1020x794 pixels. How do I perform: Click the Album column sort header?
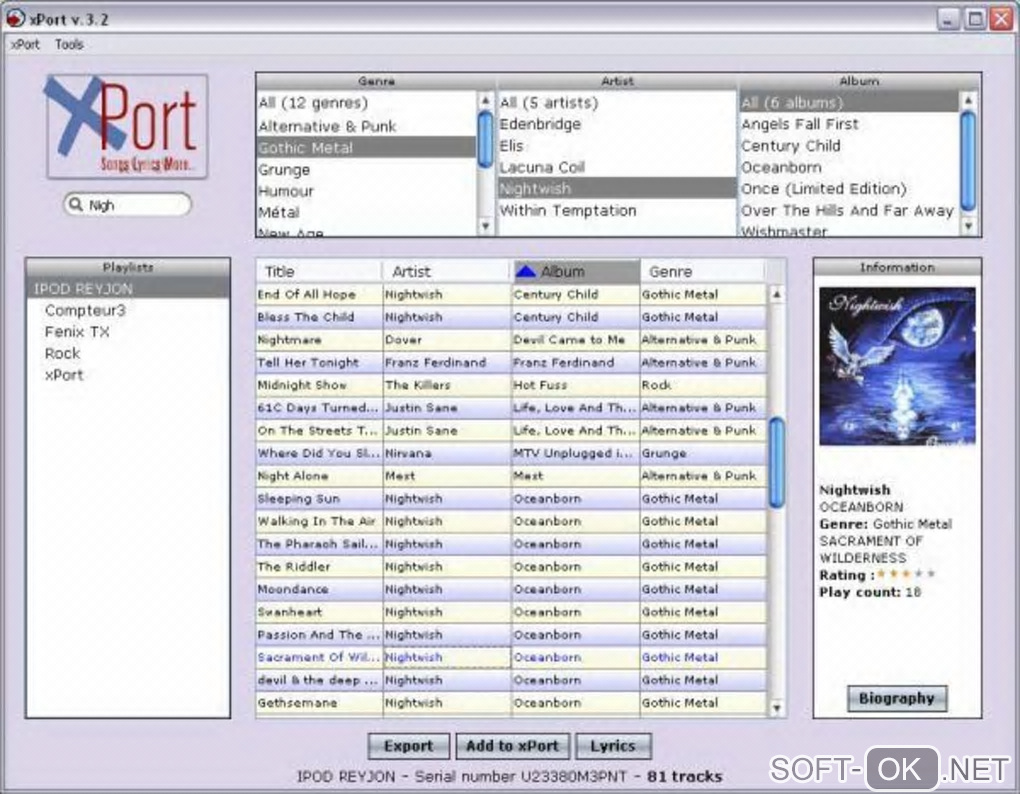pos(576,271)
